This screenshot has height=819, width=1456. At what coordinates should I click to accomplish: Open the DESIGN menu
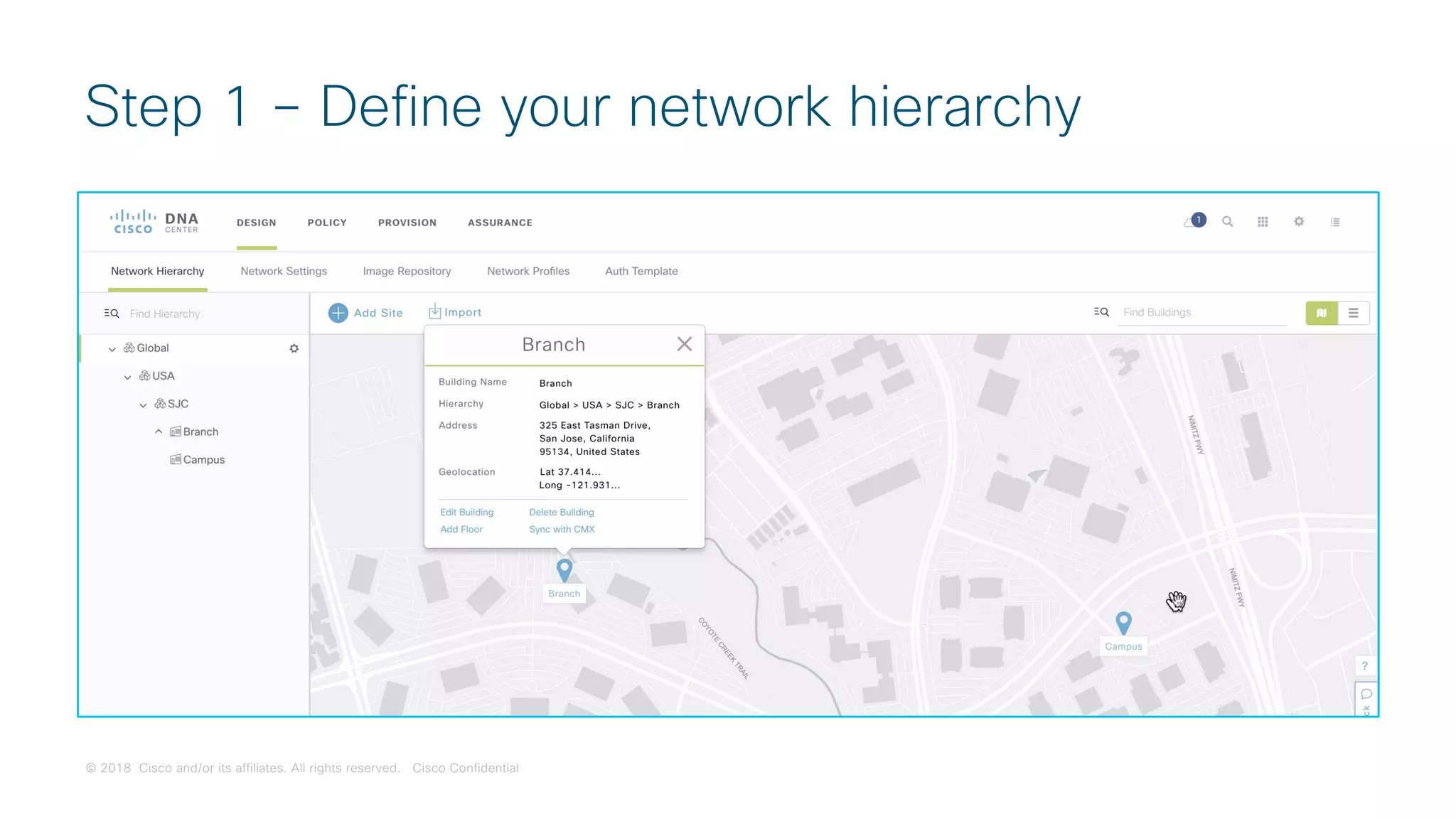pos(257,223)
